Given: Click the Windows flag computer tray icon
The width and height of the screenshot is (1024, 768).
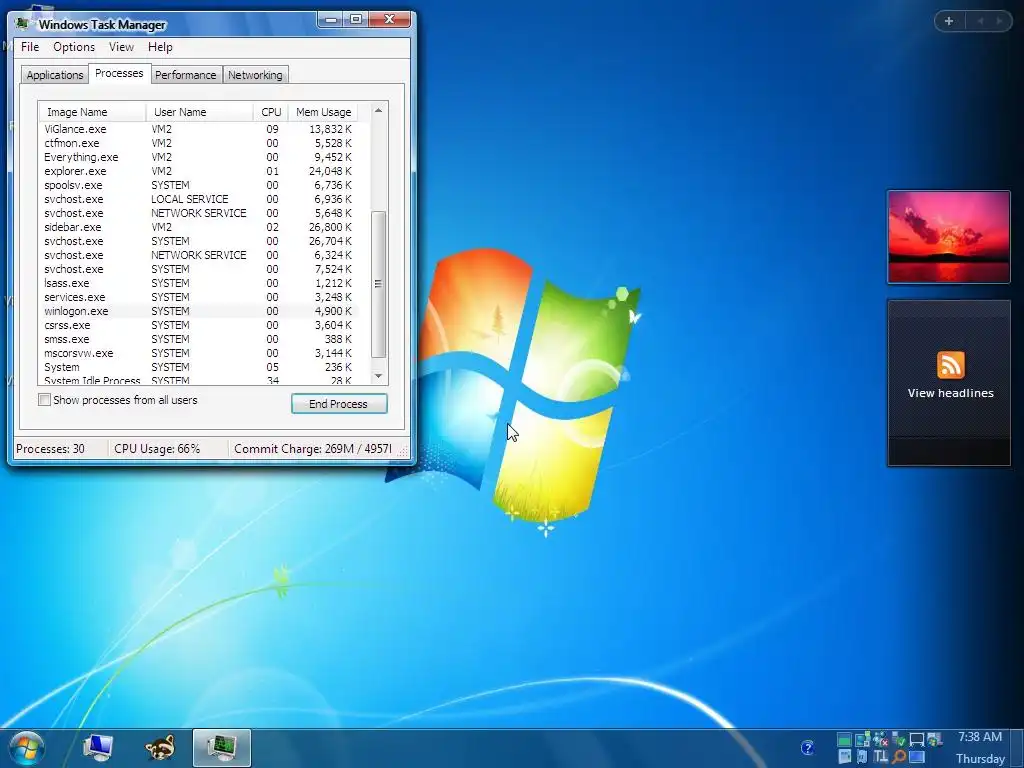Looking at the screenshot, I should (935, 740).
